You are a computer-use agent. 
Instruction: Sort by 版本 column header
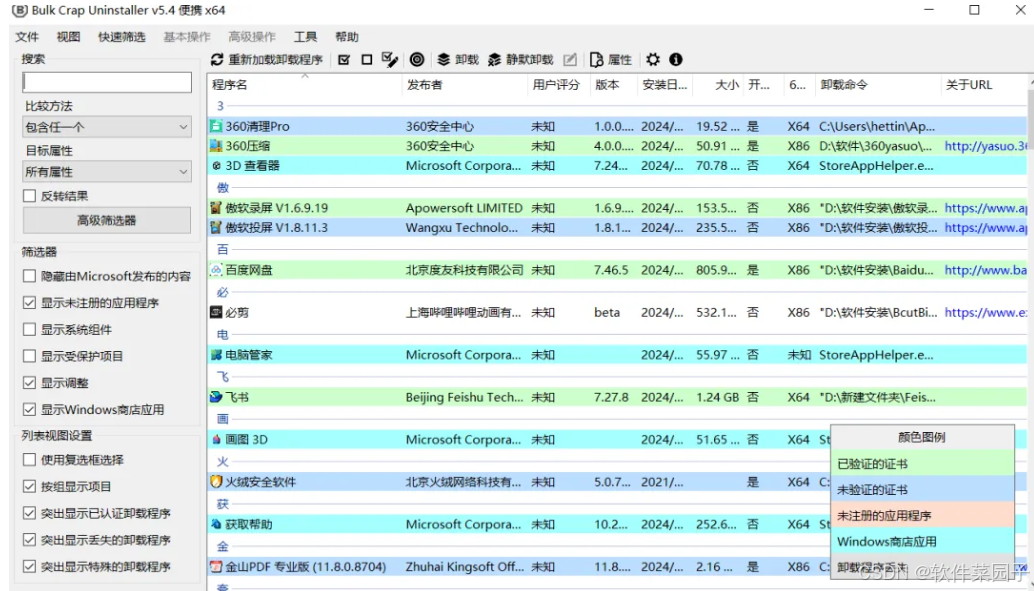point(613,84)
